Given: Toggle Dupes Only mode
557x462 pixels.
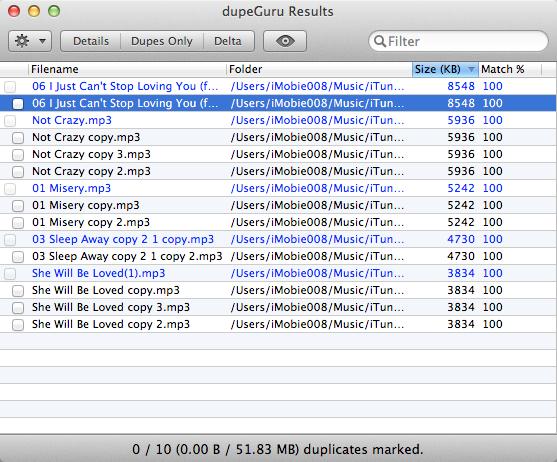Looking at the screenshot, I should tap(162, 41).
